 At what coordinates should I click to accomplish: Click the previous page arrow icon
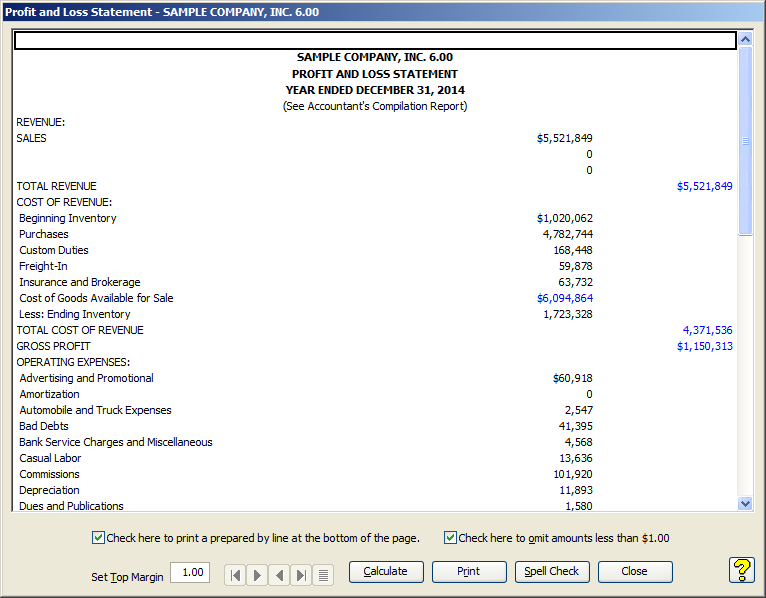point(278,574)
